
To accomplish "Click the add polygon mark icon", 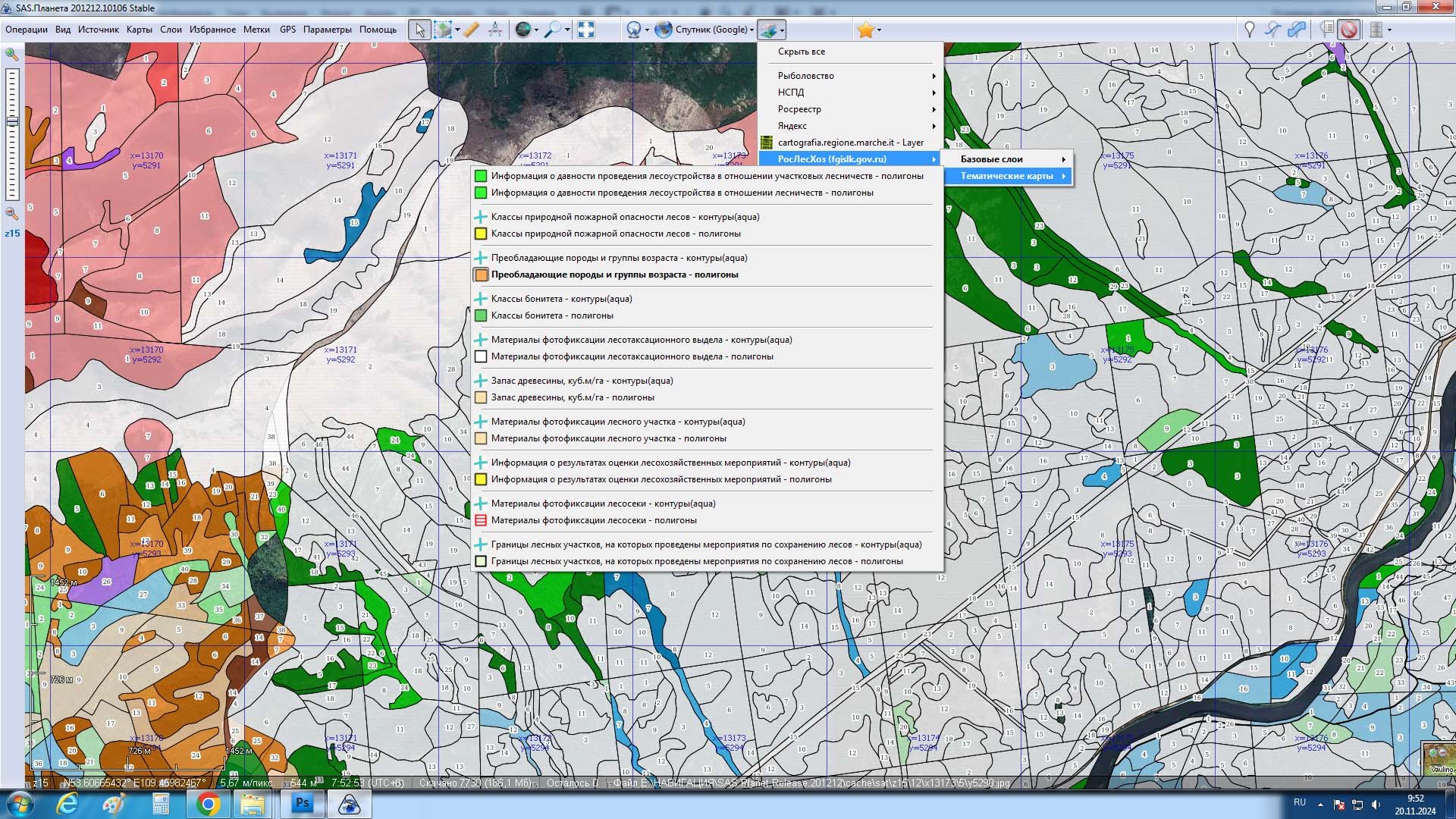I will [x=1298, y=30].
